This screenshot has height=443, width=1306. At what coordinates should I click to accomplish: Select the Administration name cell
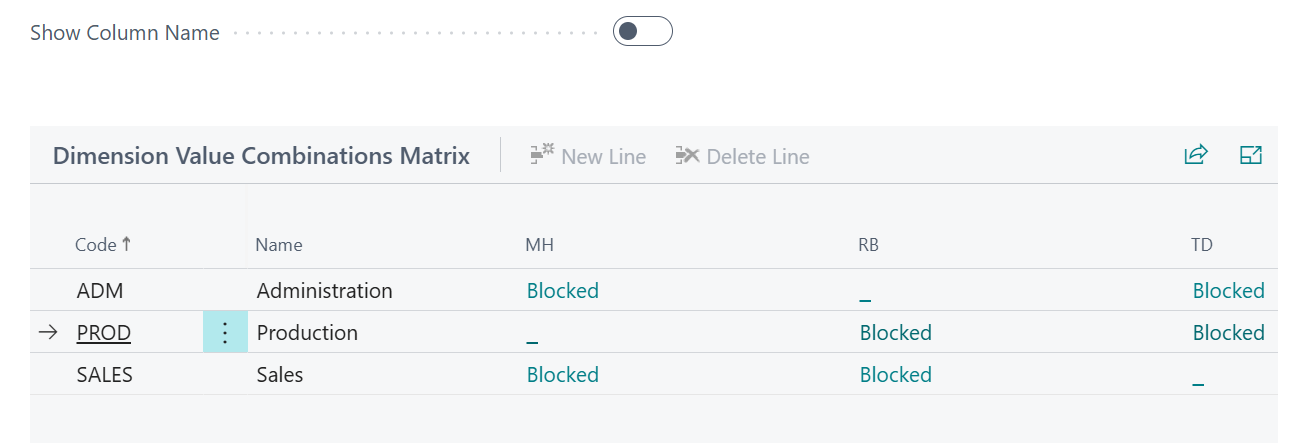[325, 291]
